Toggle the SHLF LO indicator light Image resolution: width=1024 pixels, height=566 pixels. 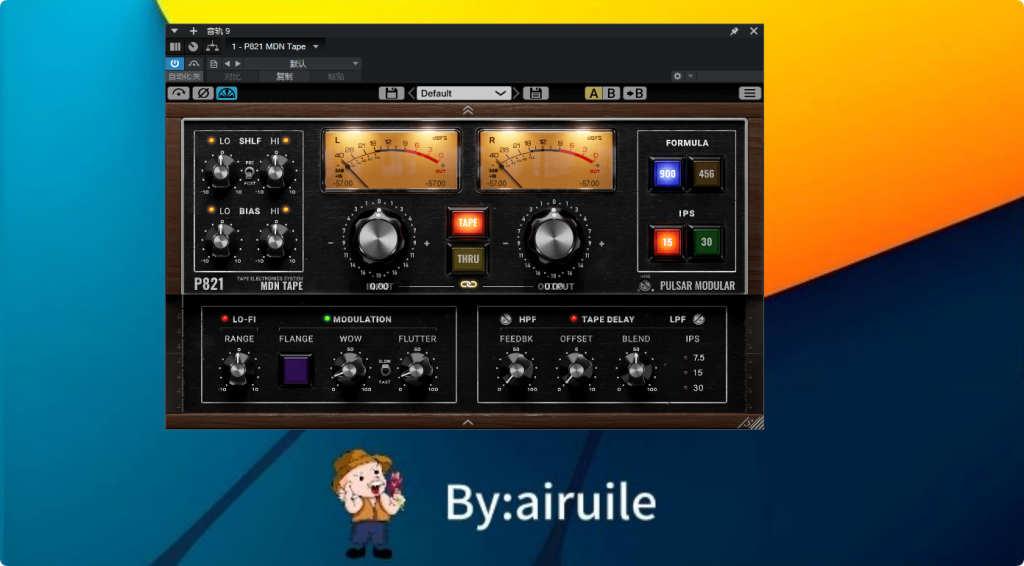point(211,140)
